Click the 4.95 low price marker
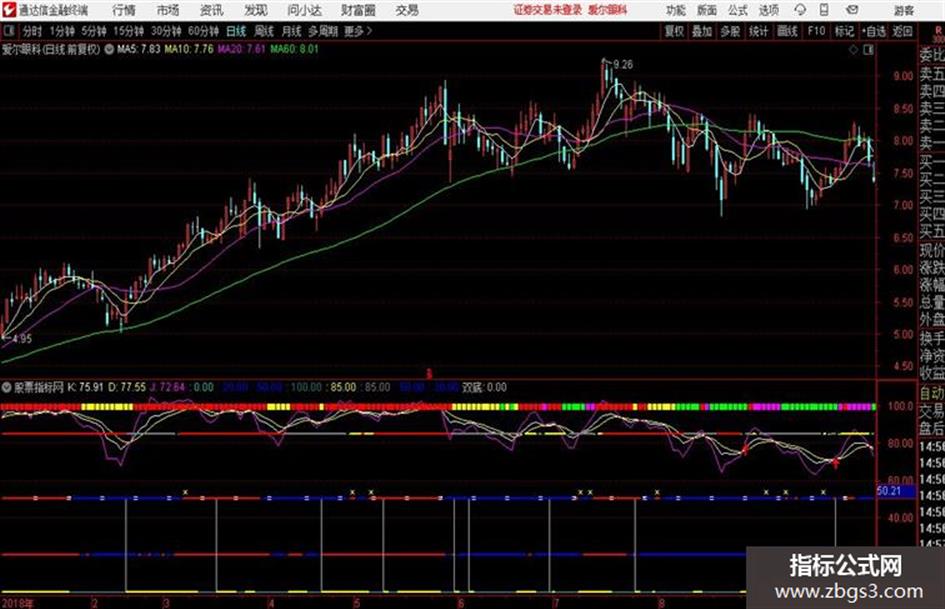The height and width of the screenshot is (609, 945). (x=22, y=339)
